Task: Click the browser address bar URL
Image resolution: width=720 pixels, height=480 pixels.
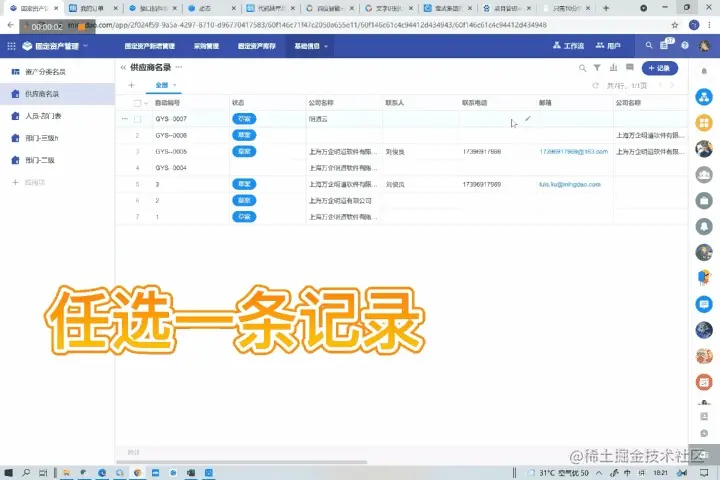Action: [x=308, y=25]
